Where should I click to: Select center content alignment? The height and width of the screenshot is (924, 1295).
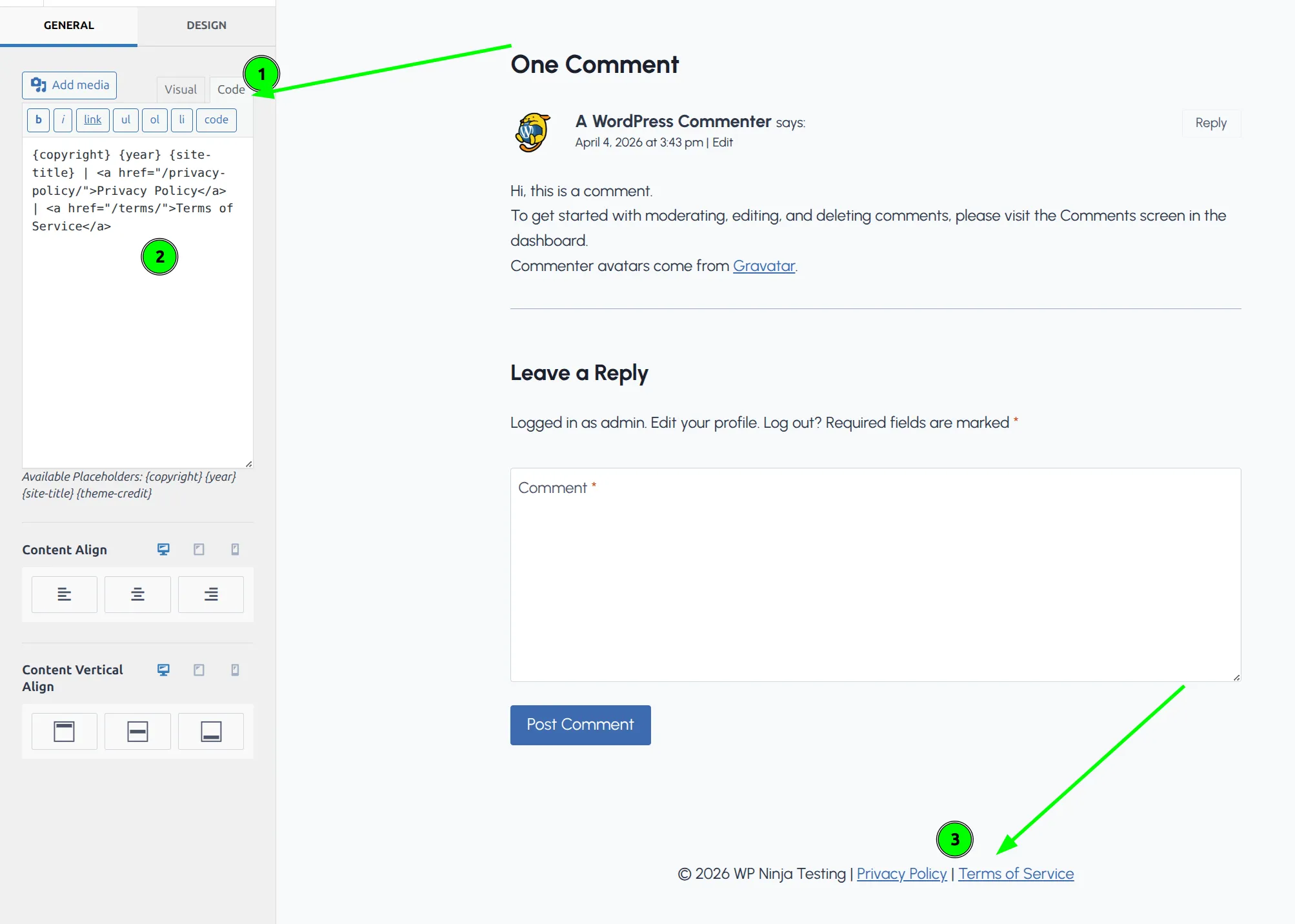click(137, 594)
